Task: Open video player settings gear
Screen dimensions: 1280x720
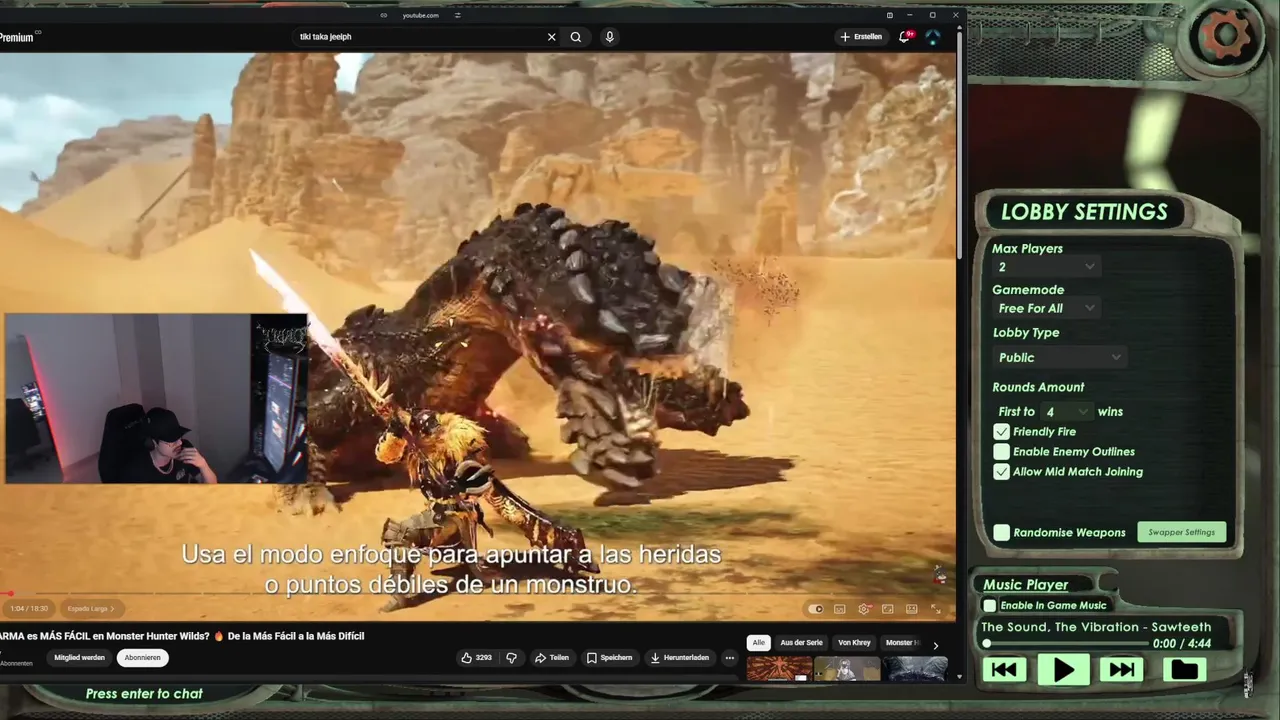Action: click(x=863, y=609)
